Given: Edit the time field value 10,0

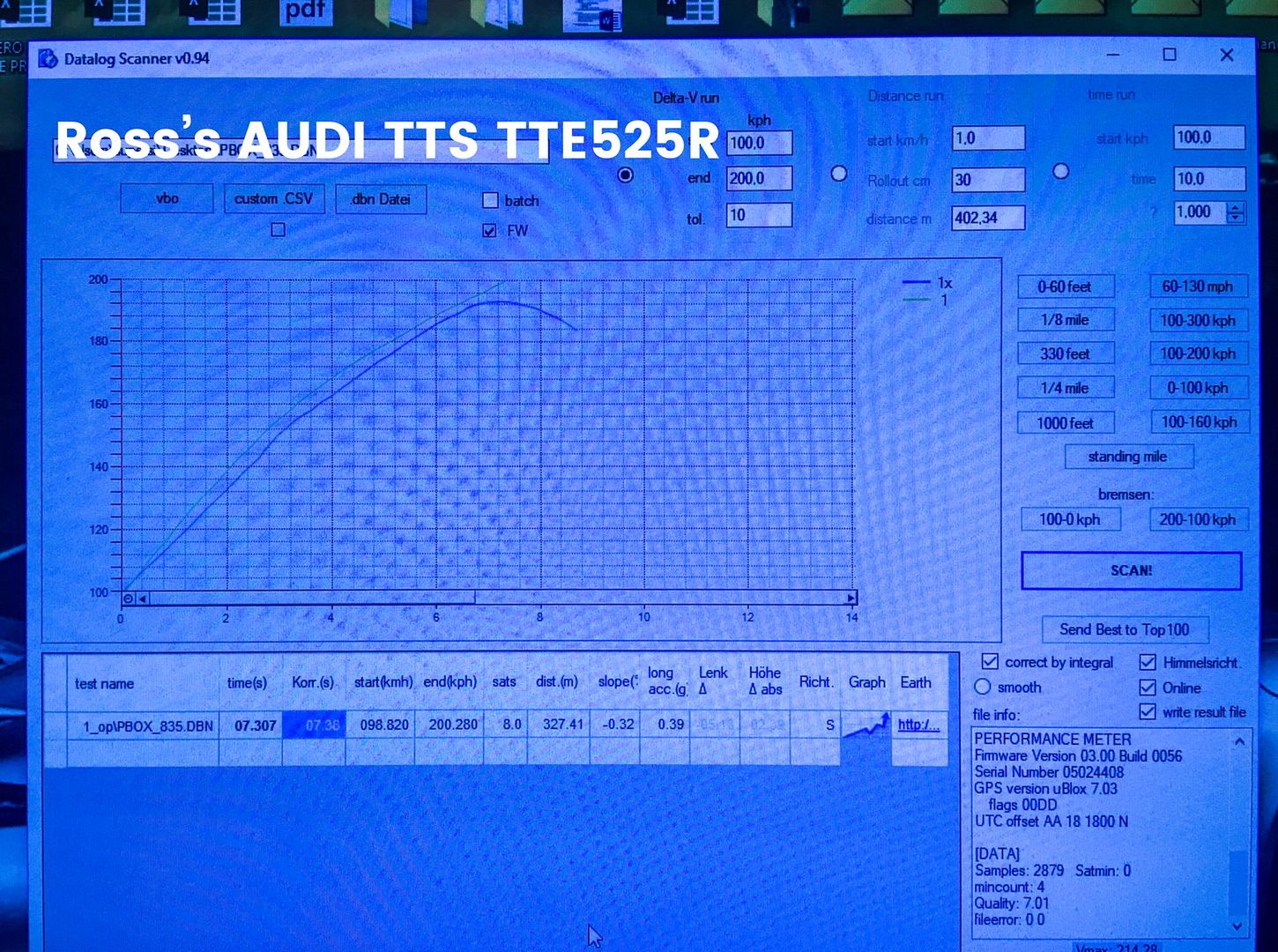Looking at the screenshot, I should click(1209, 179).
